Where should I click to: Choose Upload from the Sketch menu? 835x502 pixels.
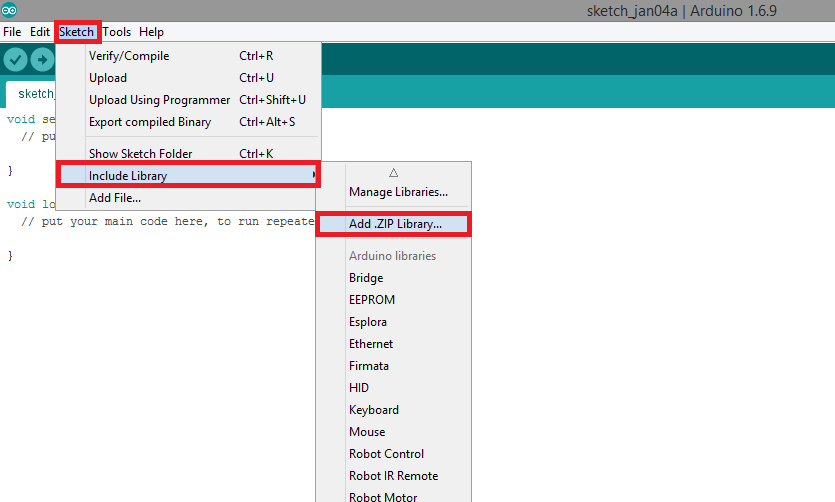click(189, 78)
